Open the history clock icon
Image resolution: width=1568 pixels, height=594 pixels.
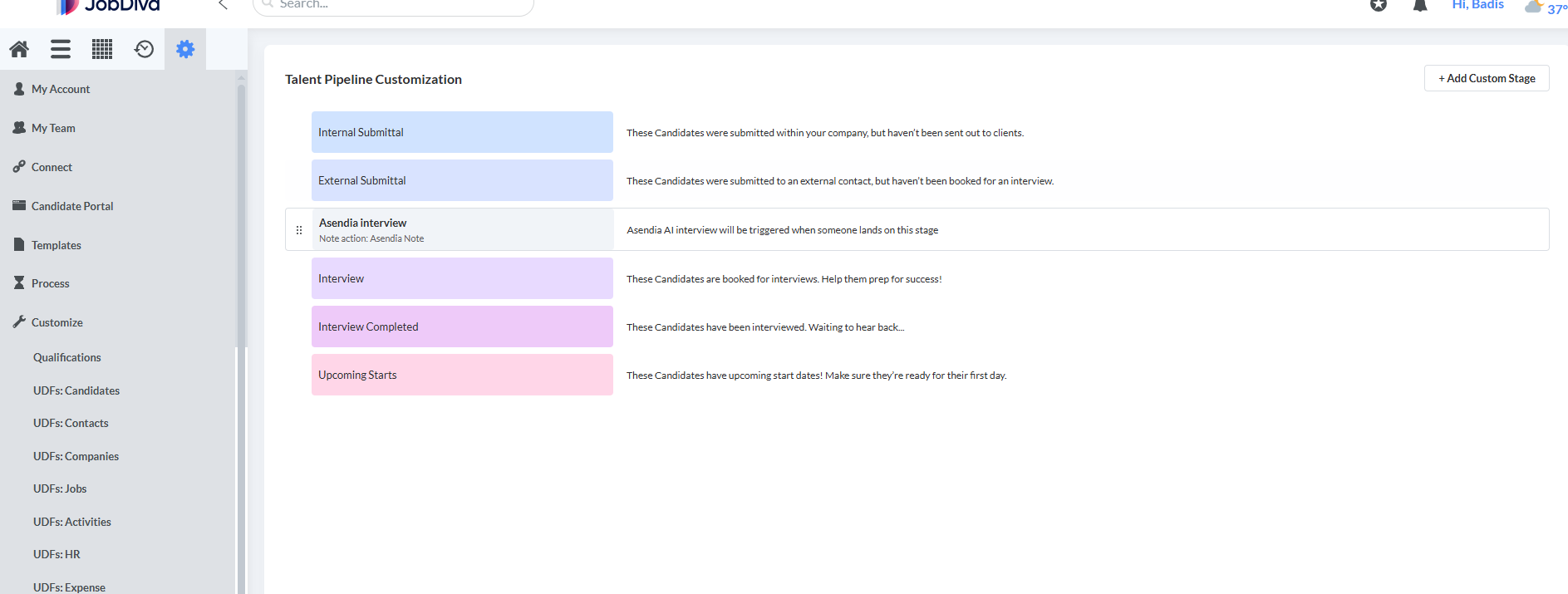(x=144, y=49)
